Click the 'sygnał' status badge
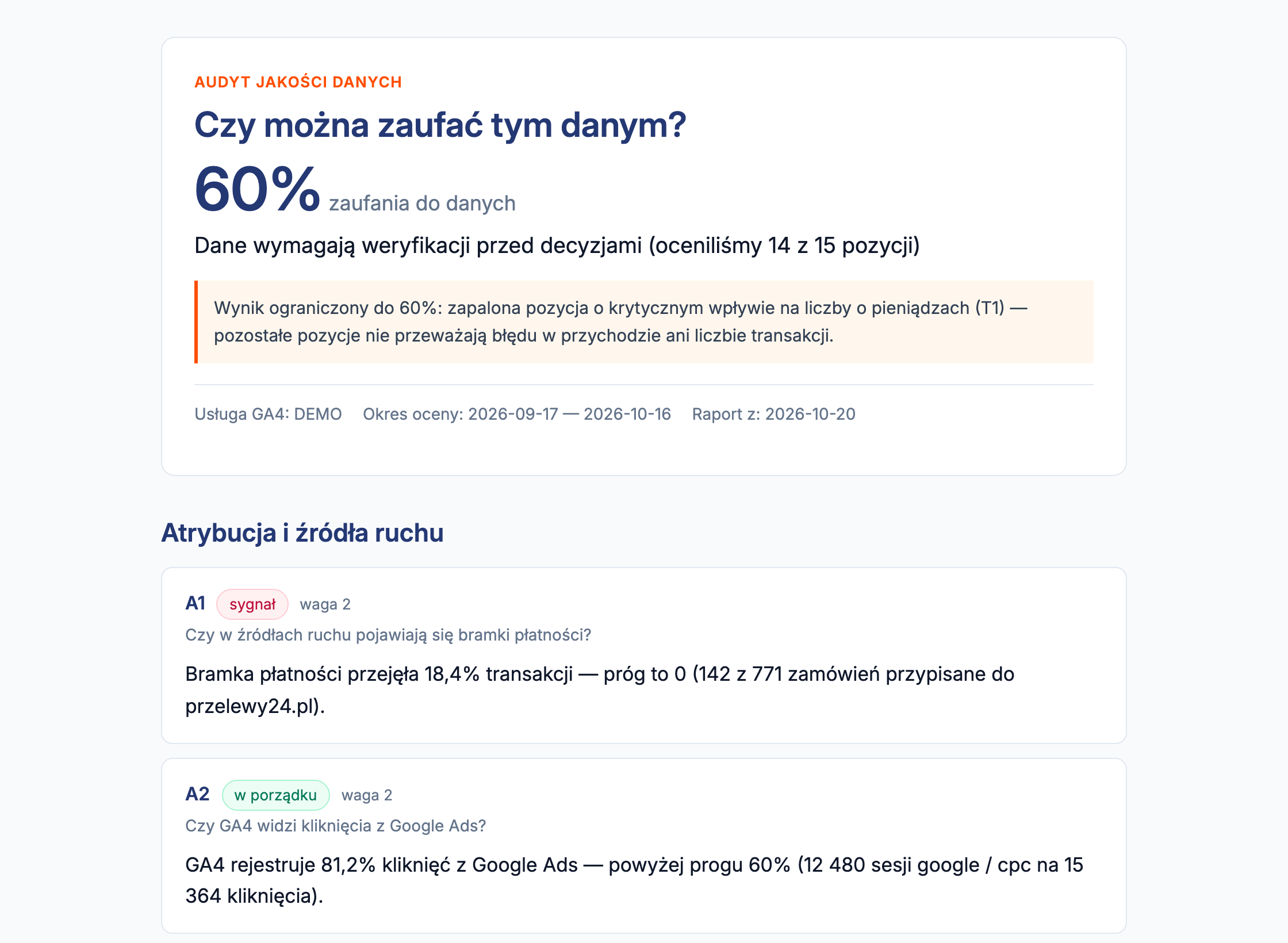The height and width of the screenshot is (943, 1288). coord(252,604)
